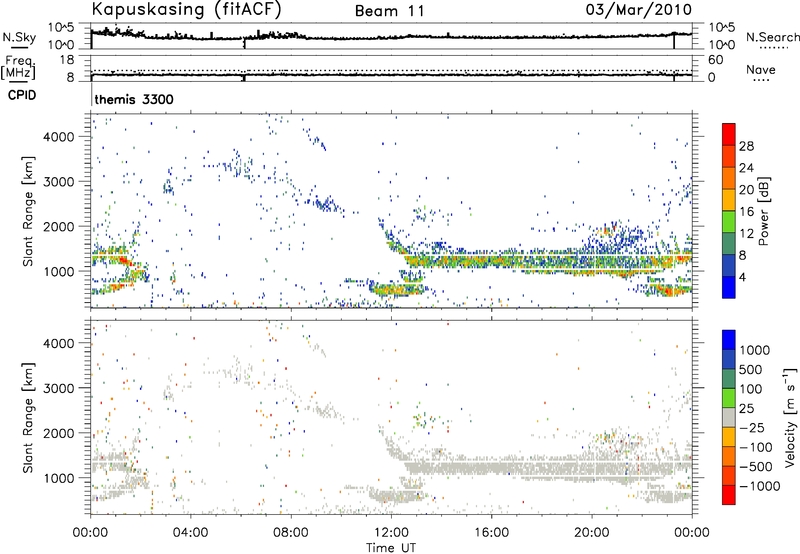This screenshot has height=554, width=800.
Task: Click the red swatch of Power colorbar
Action: coord(729,134)
